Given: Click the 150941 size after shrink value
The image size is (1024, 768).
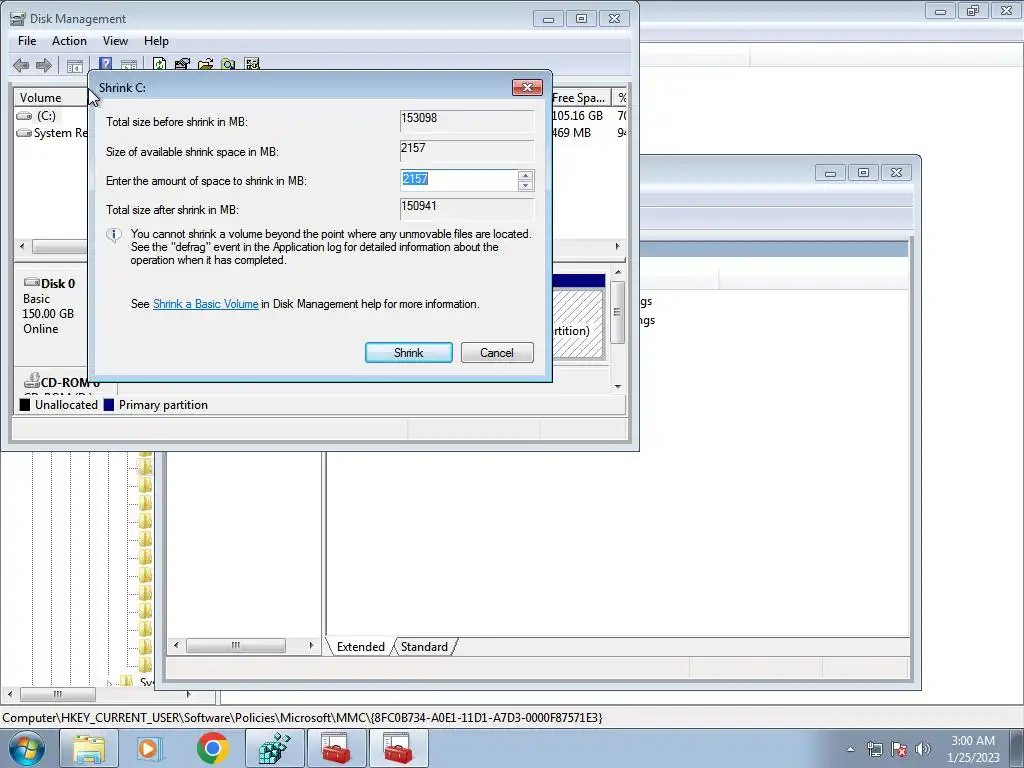Looking at the screenshot, I should pos(467,209).
